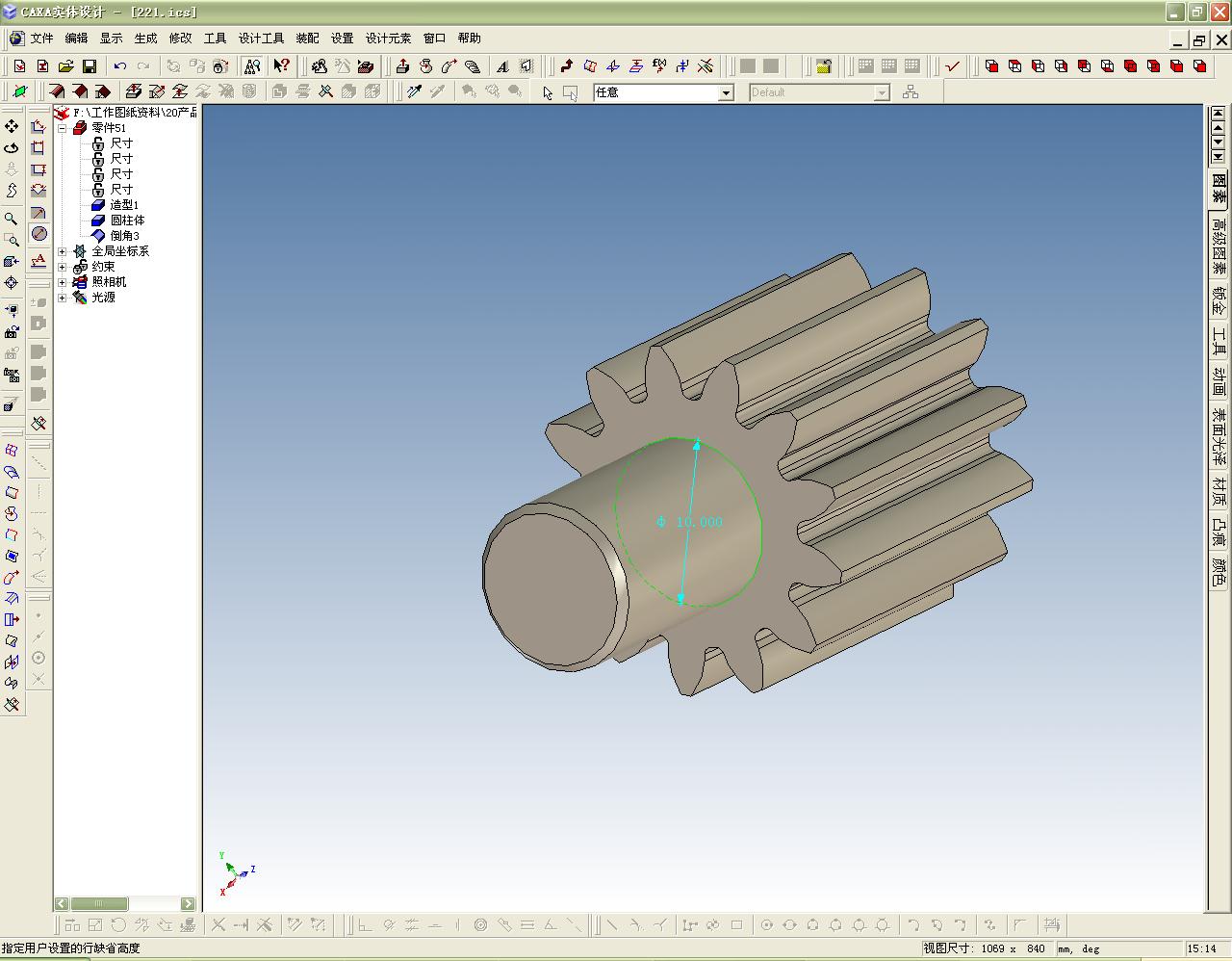This screenshot has width=1232, height=961.
Task: Switch to the 动画 catalog tab
Action: [1219, 383]
